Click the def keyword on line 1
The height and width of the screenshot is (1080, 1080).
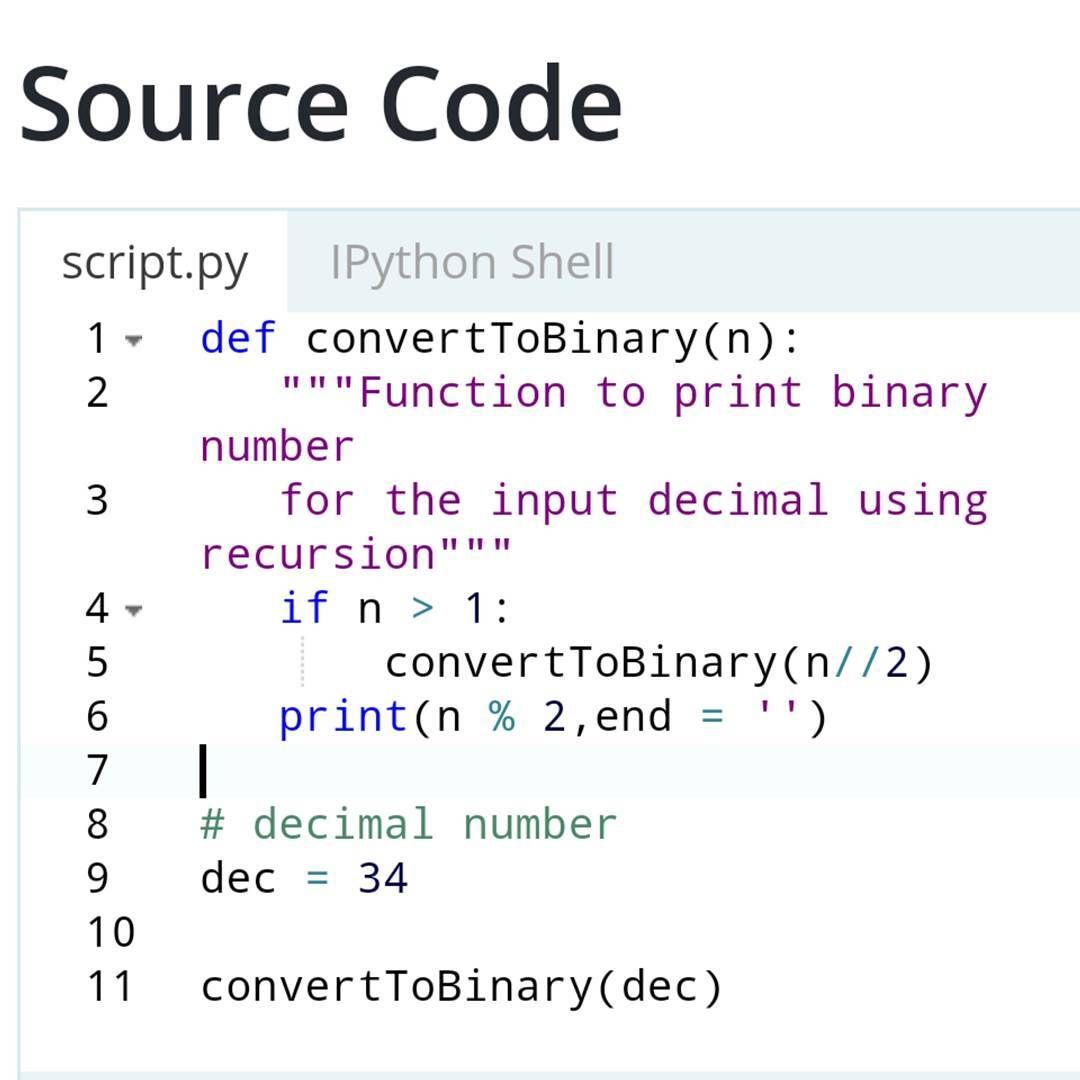(x=238, y=338)
